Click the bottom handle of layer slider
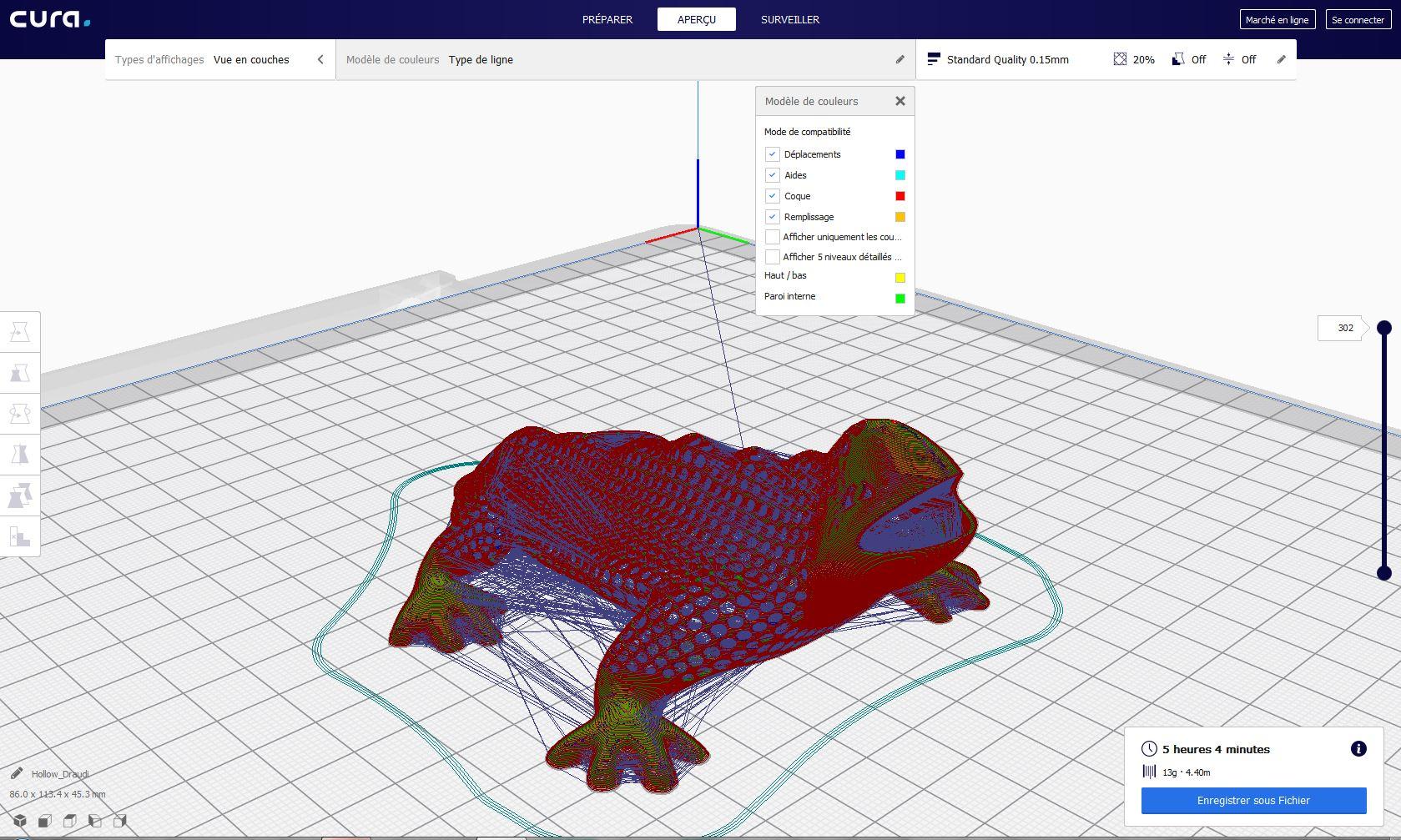 tap(1384, 573)
